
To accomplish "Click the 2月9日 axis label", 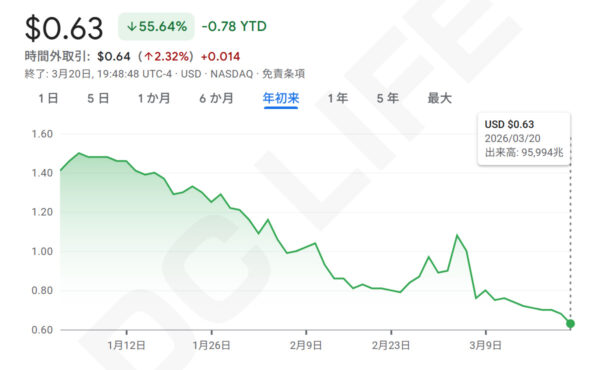I will 306,346.
